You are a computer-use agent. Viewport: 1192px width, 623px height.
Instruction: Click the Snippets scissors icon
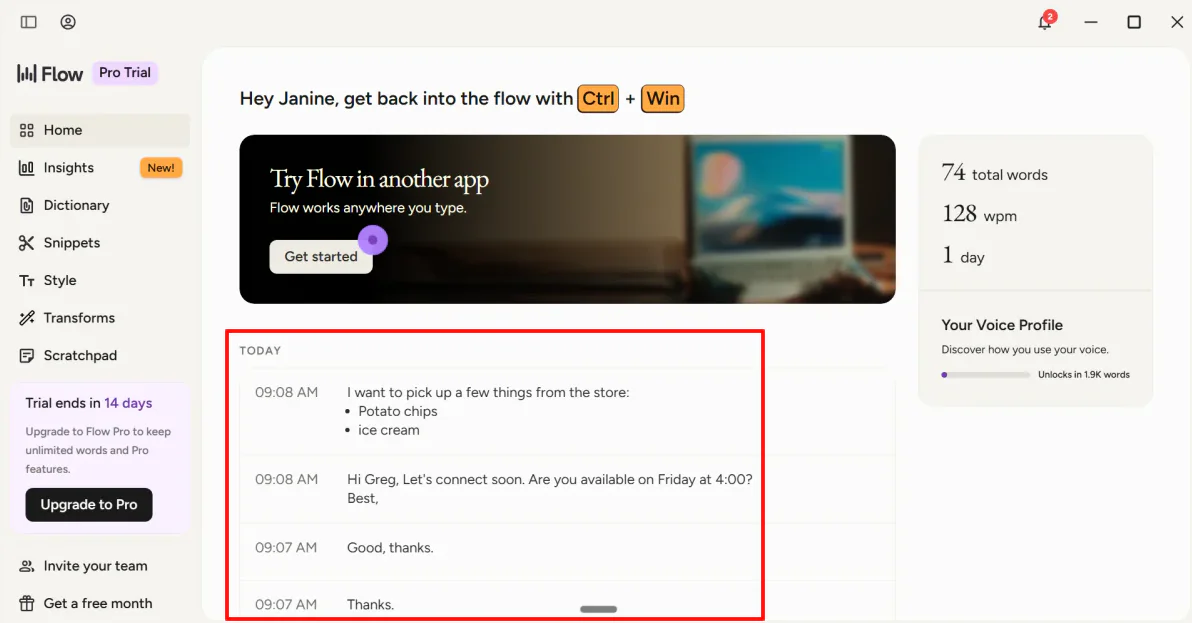pos(27,243)
